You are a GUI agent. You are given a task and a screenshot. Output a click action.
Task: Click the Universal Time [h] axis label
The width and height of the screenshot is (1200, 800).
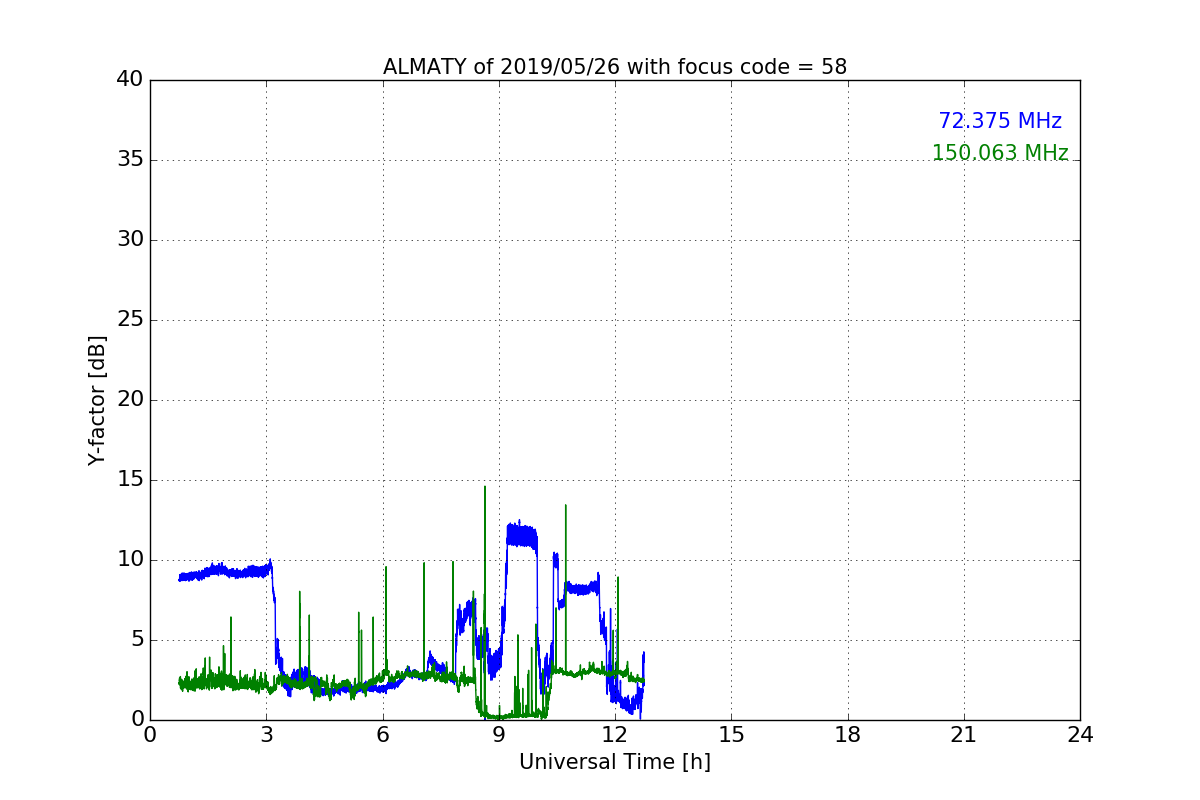pyautogui.click(x=615, y=762)
